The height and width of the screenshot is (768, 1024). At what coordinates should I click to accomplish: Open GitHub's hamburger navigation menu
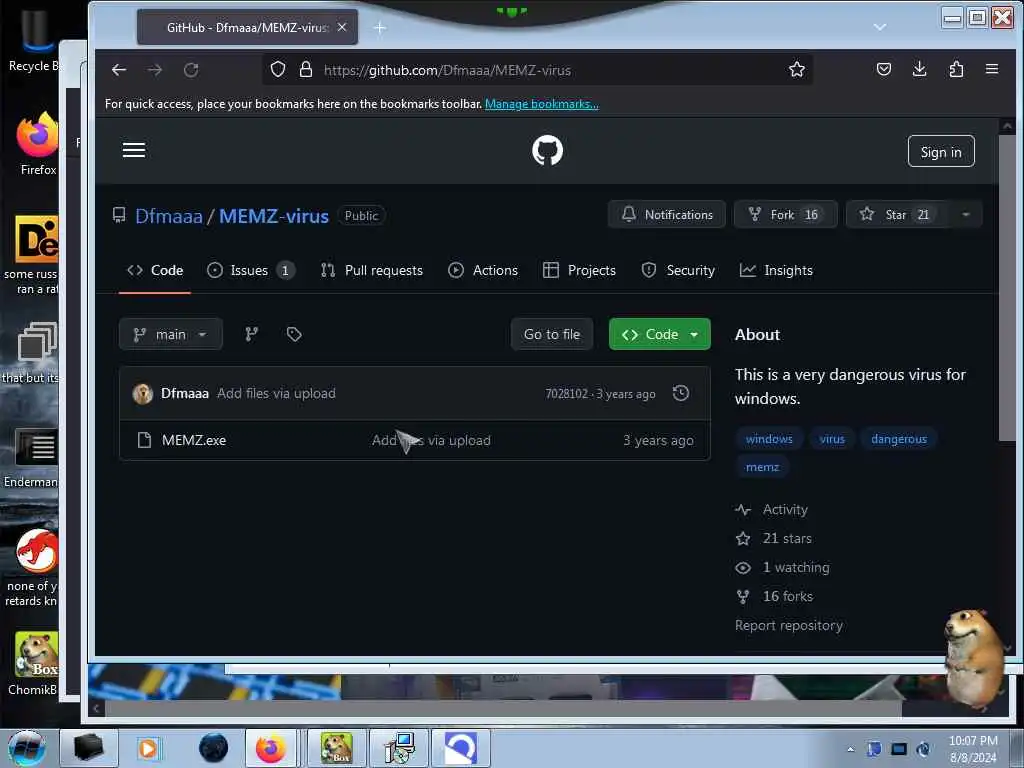point(134,150)
